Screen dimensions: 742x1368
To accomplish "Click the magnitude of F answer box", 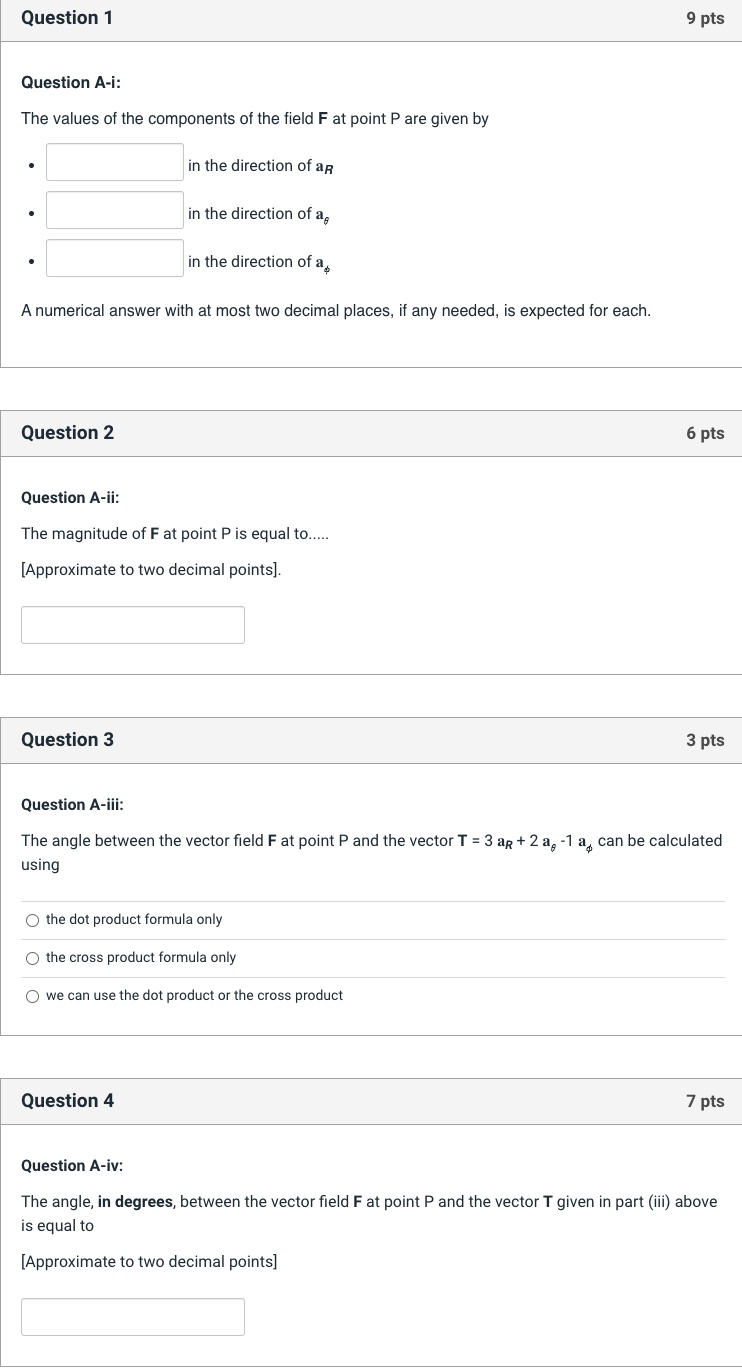I will [132, 624].
